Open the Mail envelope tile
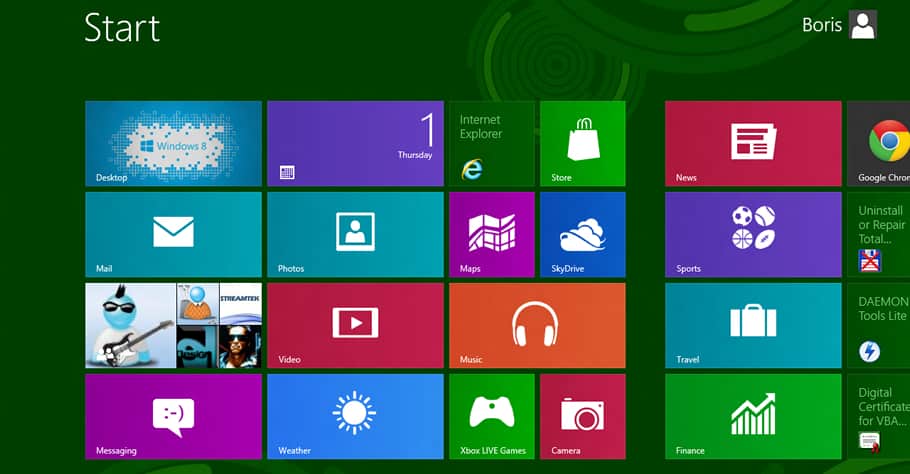The image size is (910, 474). [173, 234]
